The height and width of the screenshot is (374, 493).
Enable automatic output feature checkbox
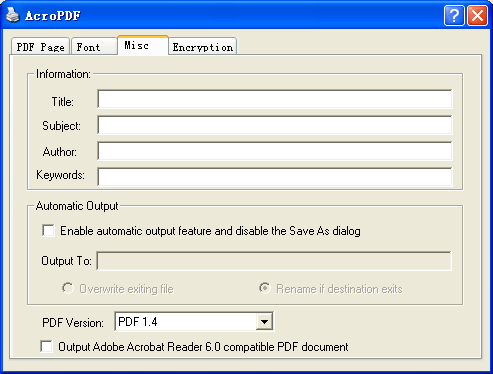(48, 231)
